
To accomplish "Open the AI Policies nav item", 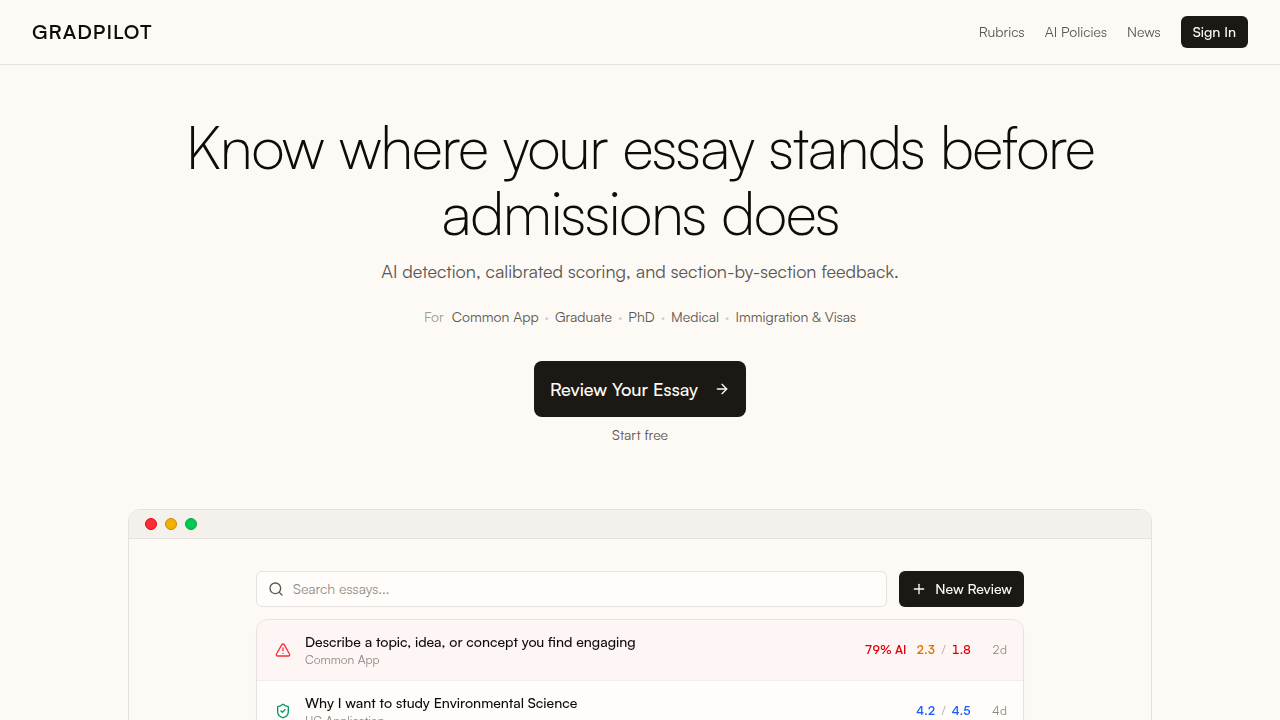I will tap(1076, 32).
